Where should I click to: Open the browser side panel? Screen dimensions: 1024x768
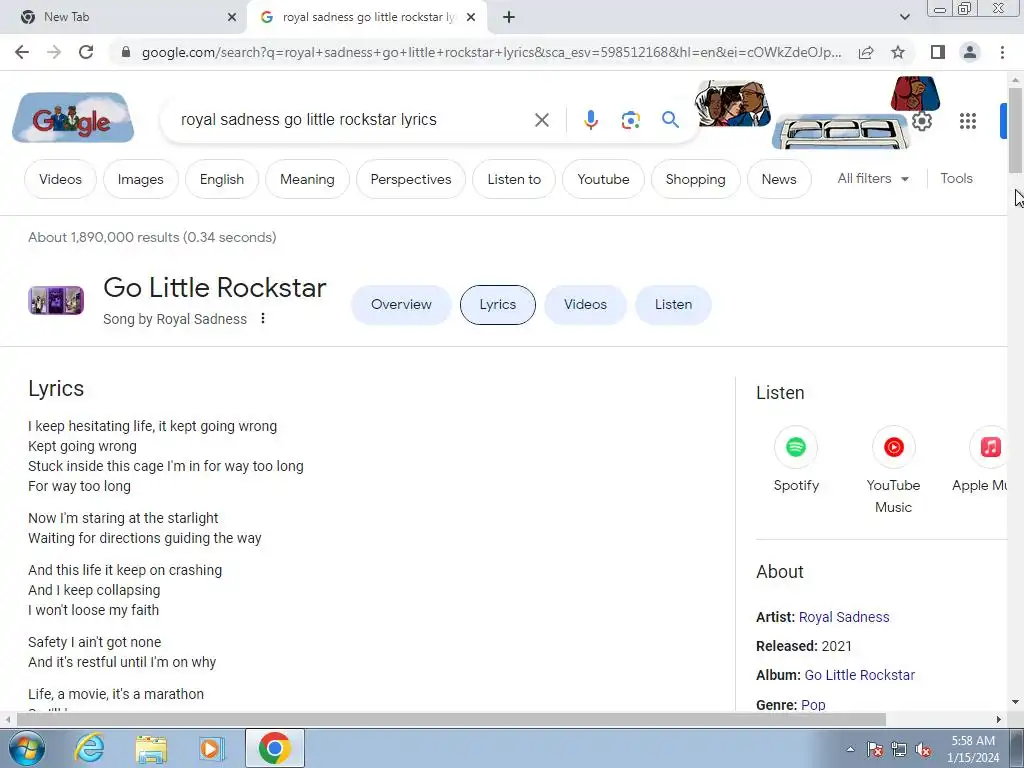(x=938, y=52)
